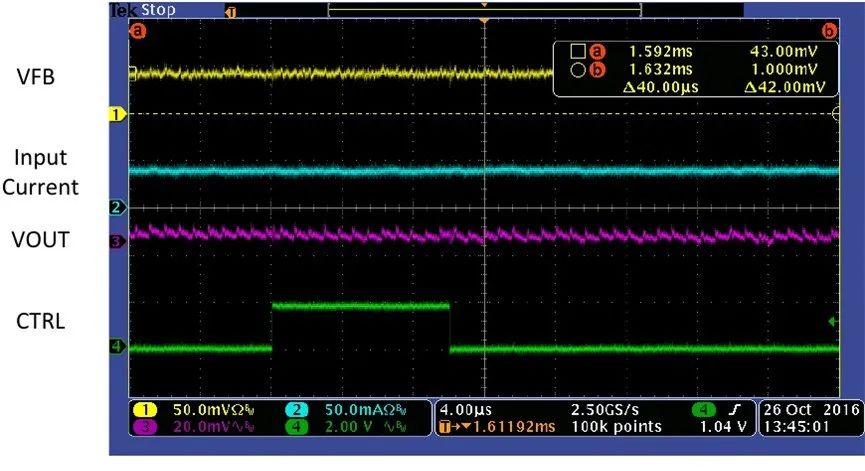Click square cursor a icon in readout

click(x=578, y=51)
